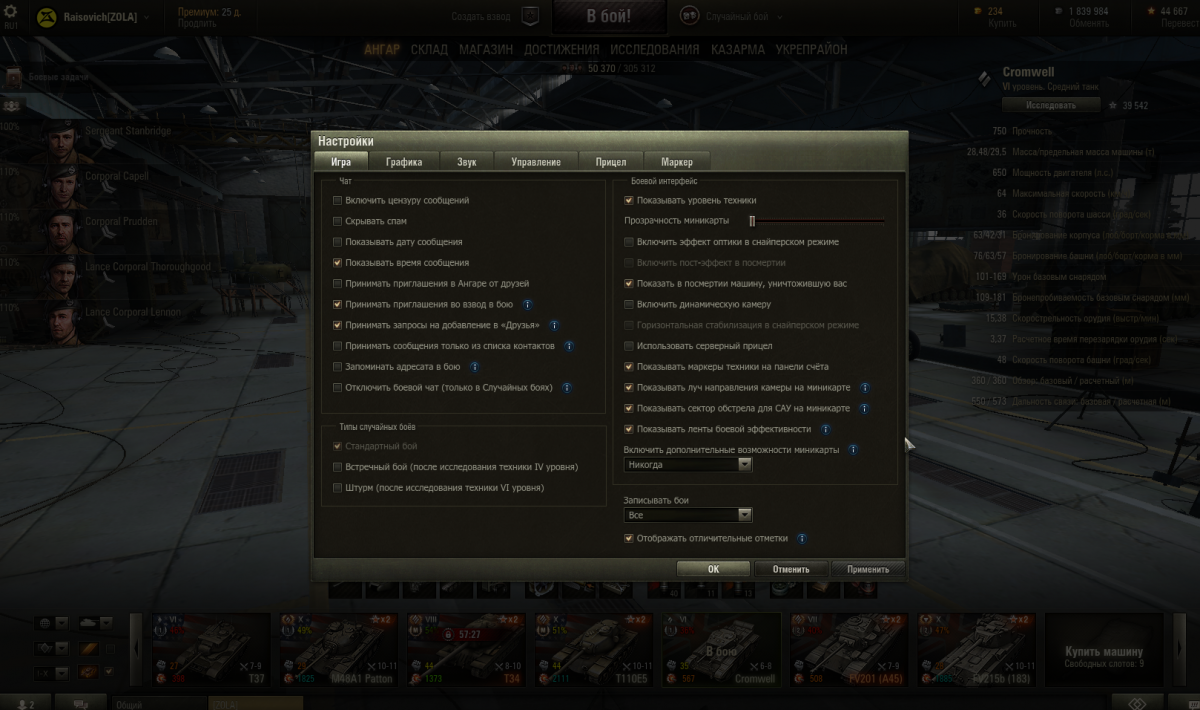Switch to the Звук tab
Screen dimensions: 1200x710
click(x=467, y=162)
